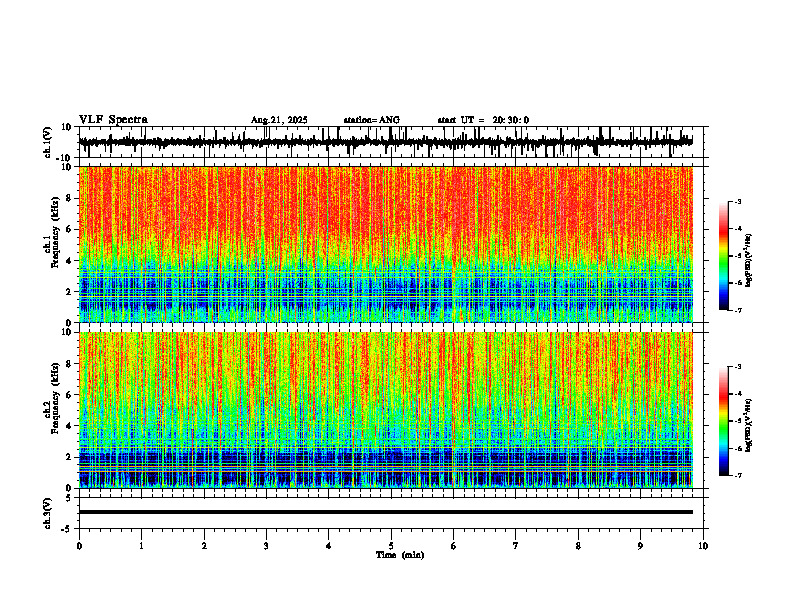Click the "8" kHz tick of ch.1 spectrogram

(69, 198)
